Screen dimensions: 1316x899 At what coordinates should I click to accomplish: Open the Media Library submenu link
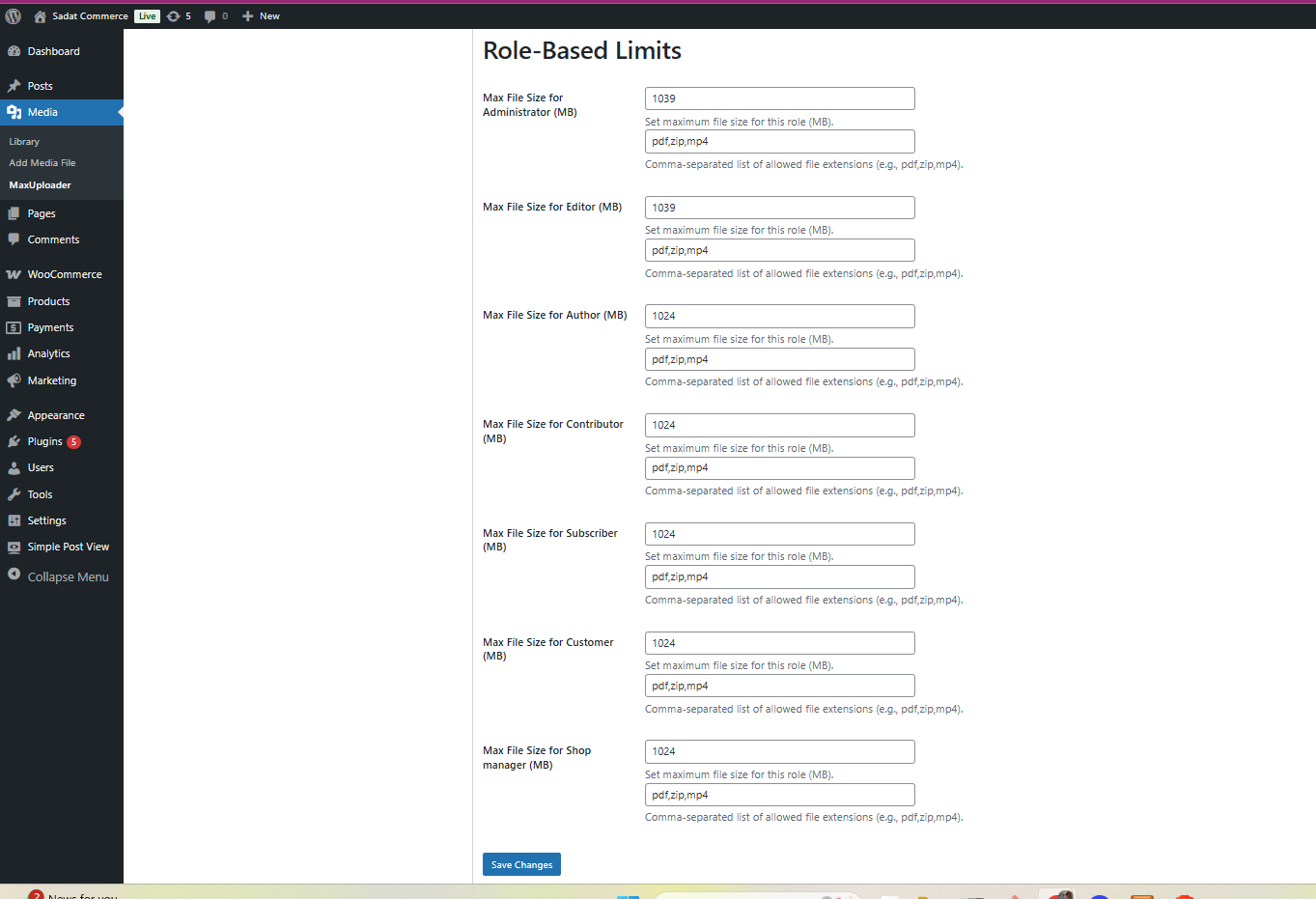pos(24,142)
